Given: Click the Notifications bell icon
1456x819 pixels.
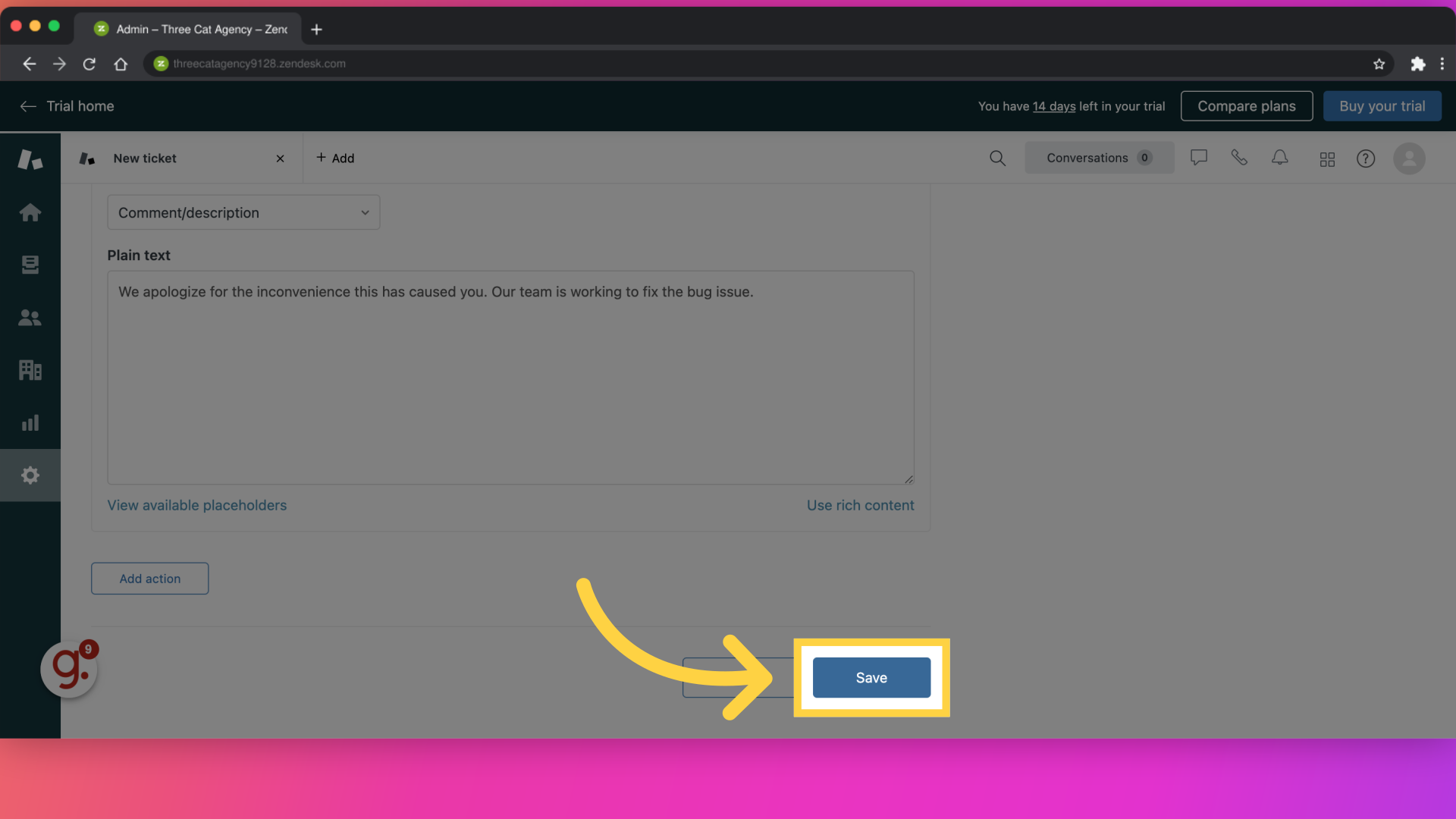Looking at the screenshot, I should [x=1280, y=157].
